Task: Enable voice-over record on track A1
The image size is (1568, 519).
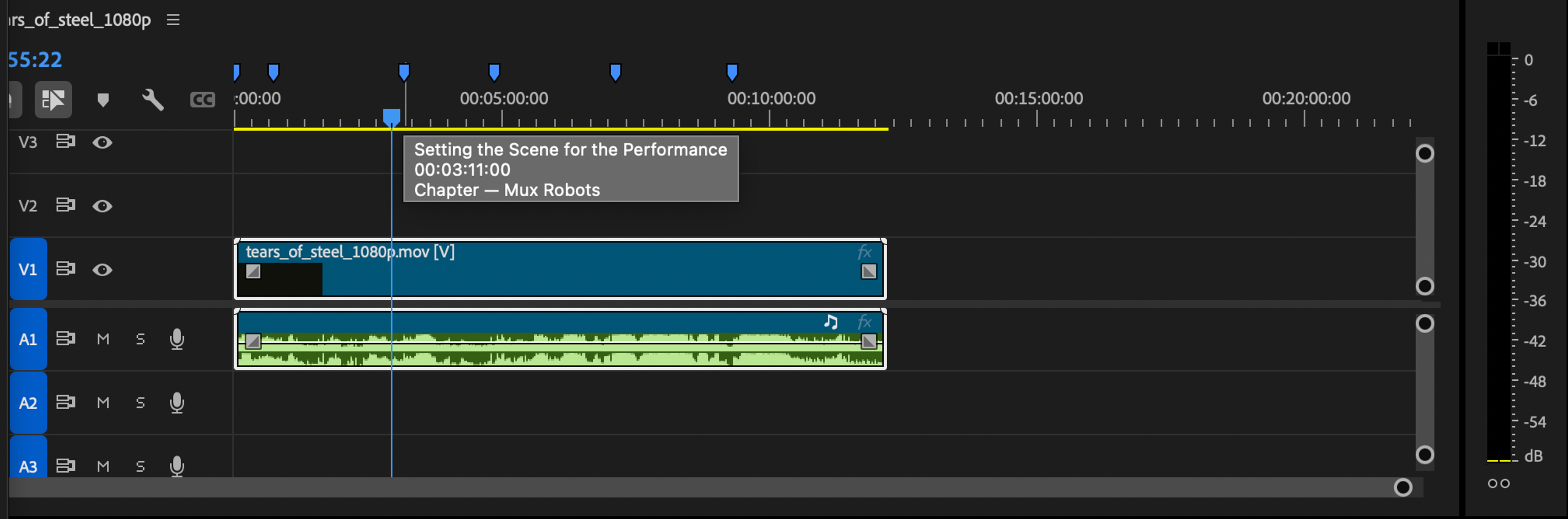Action: coord(177,339)
